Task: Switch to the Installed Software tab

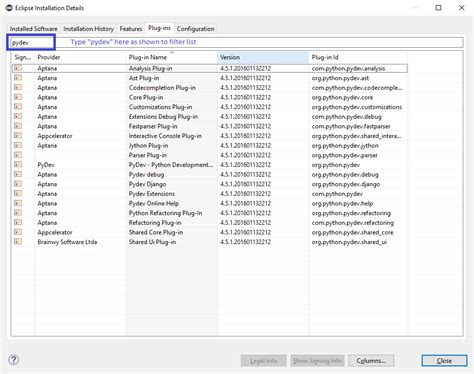Action: 33,29
